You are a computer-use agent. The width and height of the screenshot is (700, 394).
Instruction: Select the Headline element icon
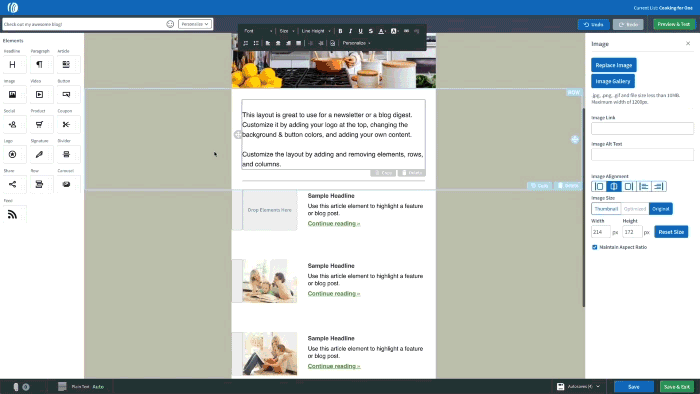12,65
